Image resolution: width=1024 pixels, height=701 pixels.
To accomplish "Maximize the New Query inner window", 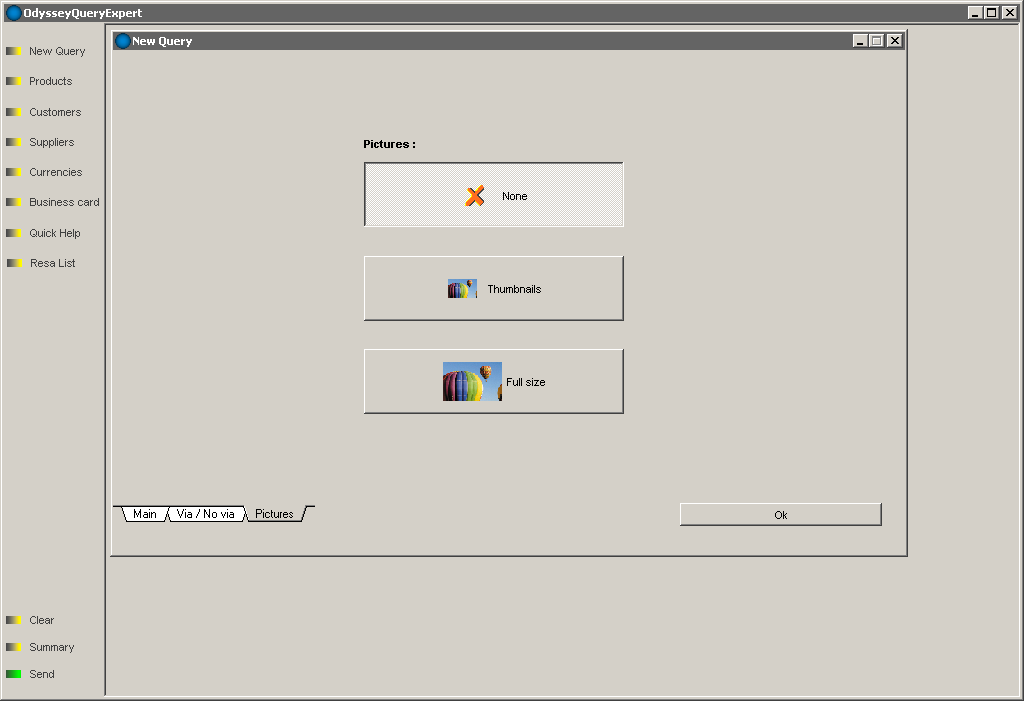I will [x=876, y=41].
